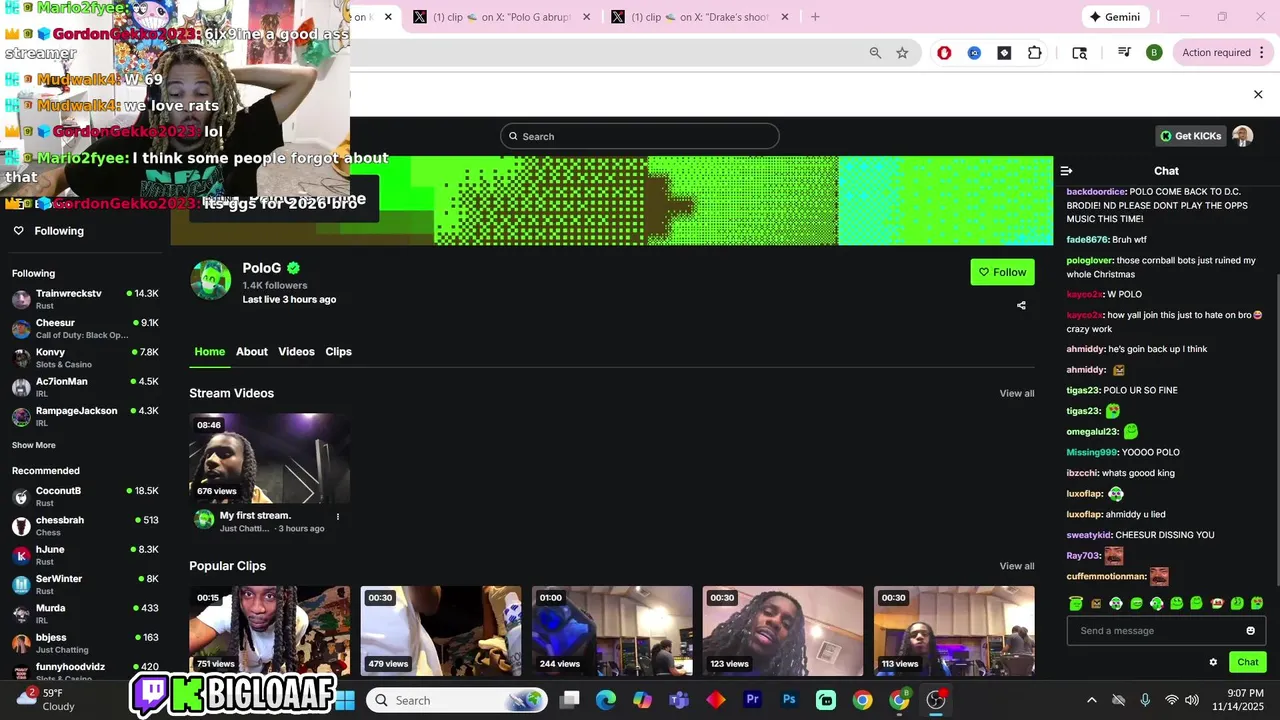Open the Videos tab
The width and height of the screenshot is (1280, 720).
click(x=296, y=352)
